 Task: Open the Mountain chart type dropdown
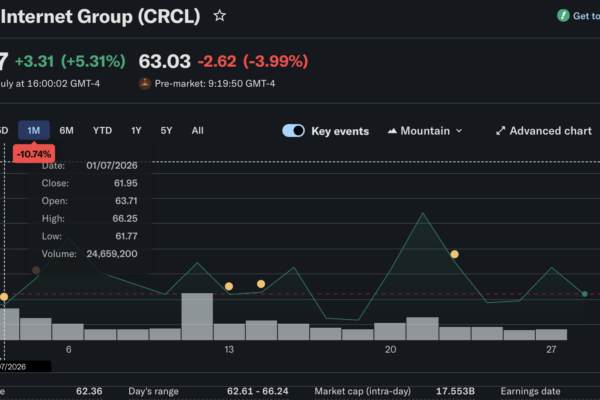point(425,131)
